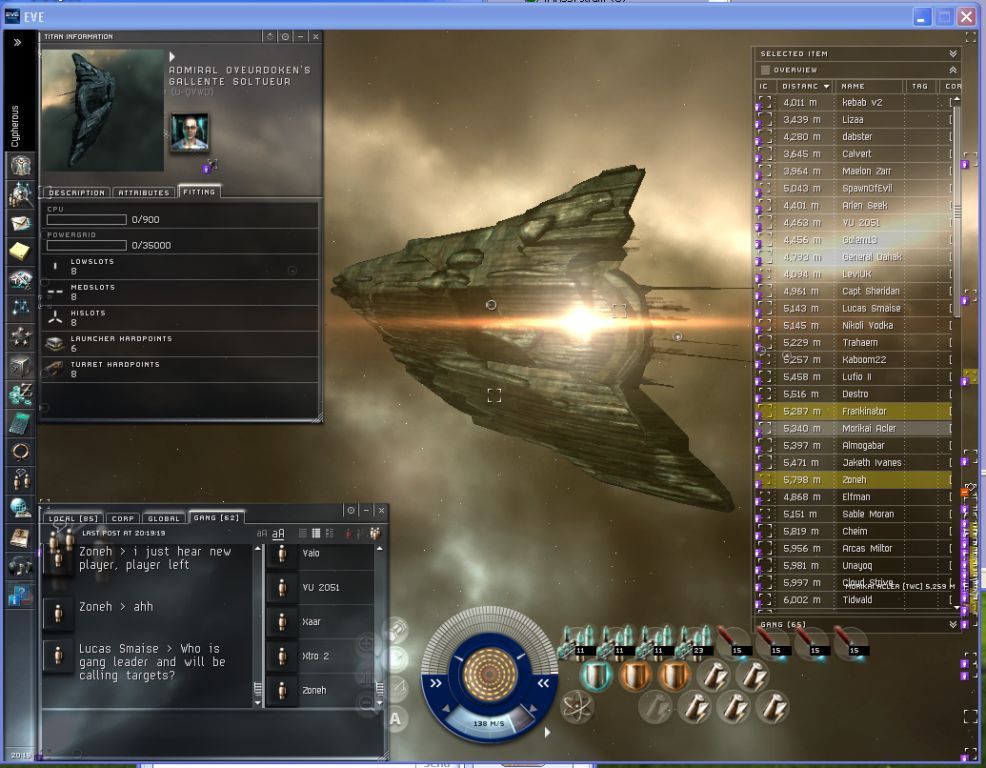Click the pilot portrait in Titan Information
This screenshot has height=768, width=986.
coord(189,132)
